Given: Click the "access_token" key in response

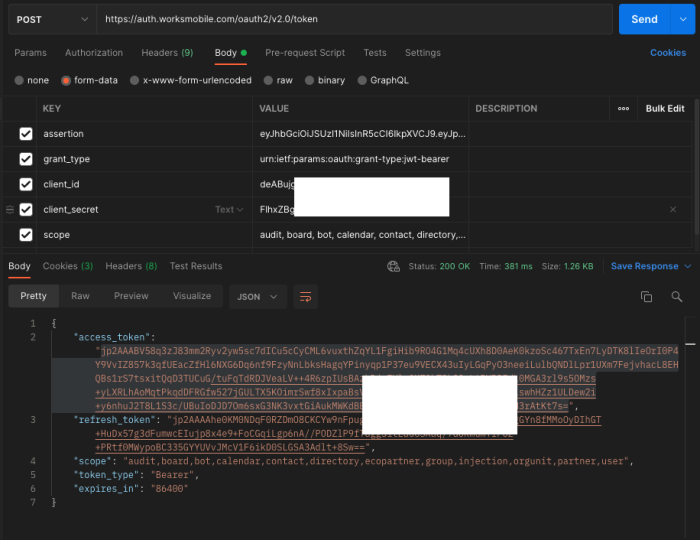Looking at the screenshot, I should (112, 337).
